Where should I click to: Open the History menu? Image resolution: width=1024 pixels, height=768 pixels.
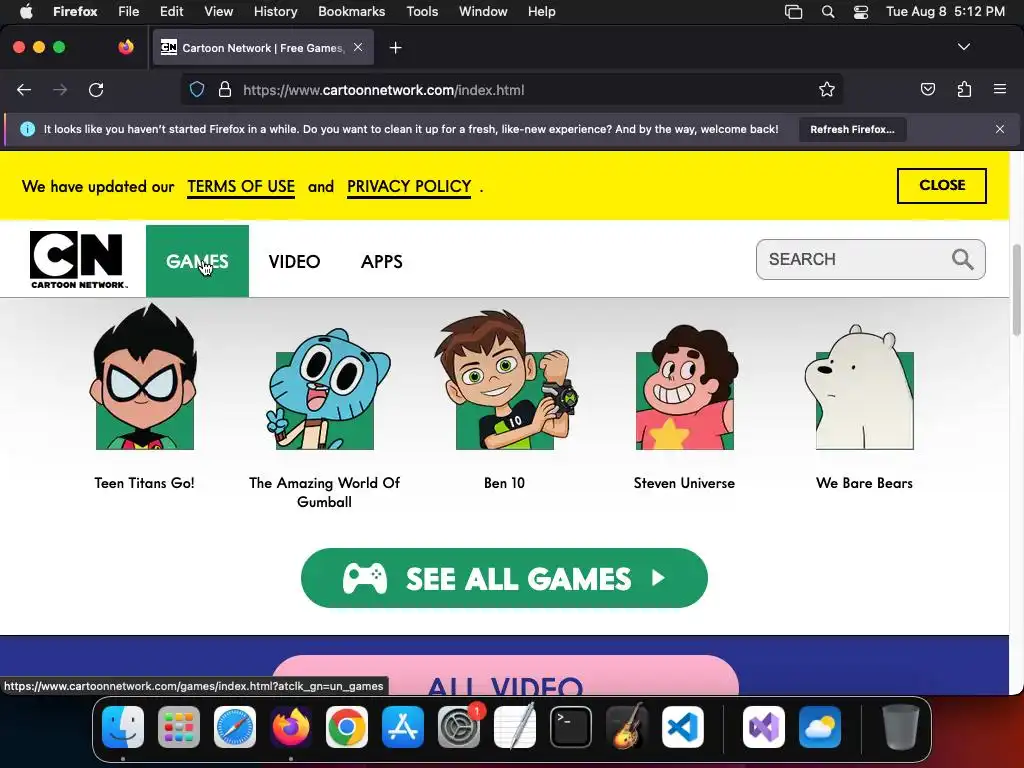[275, 11]
